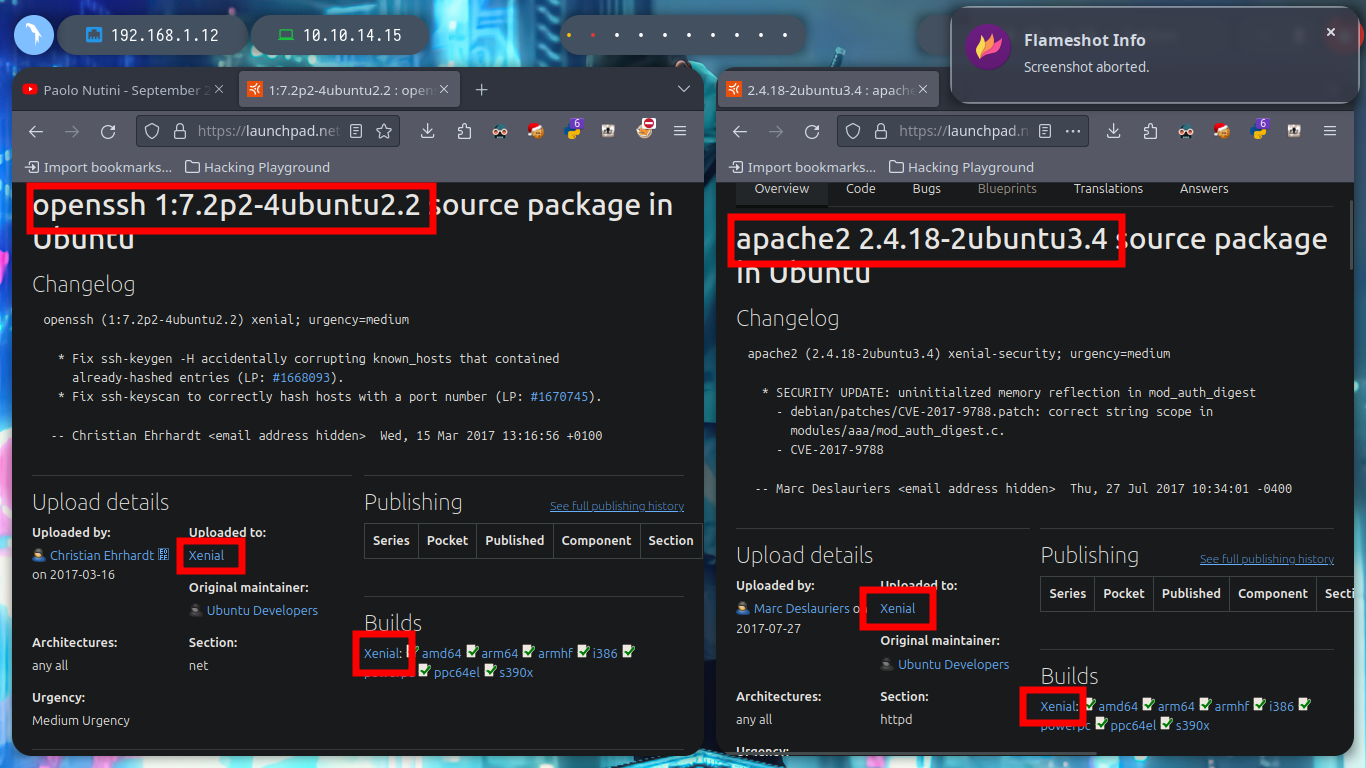The width and height of the screenshot is (1366, 768).
Task: Open the Bugs tab on apache2 page
Action: (x=927, y=189)
